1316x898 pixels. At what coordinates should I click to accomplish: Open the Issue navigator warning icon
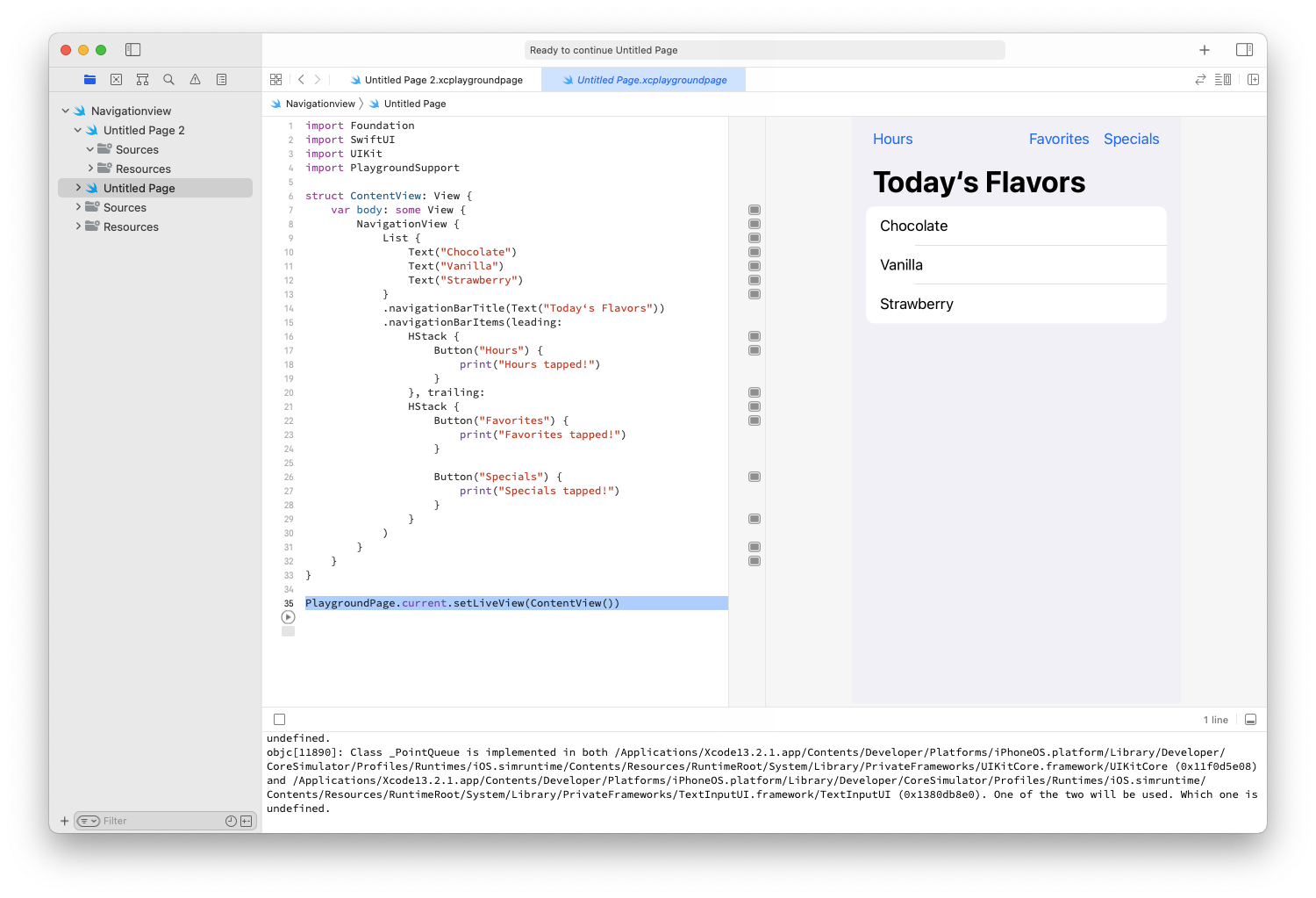(195, 80)
